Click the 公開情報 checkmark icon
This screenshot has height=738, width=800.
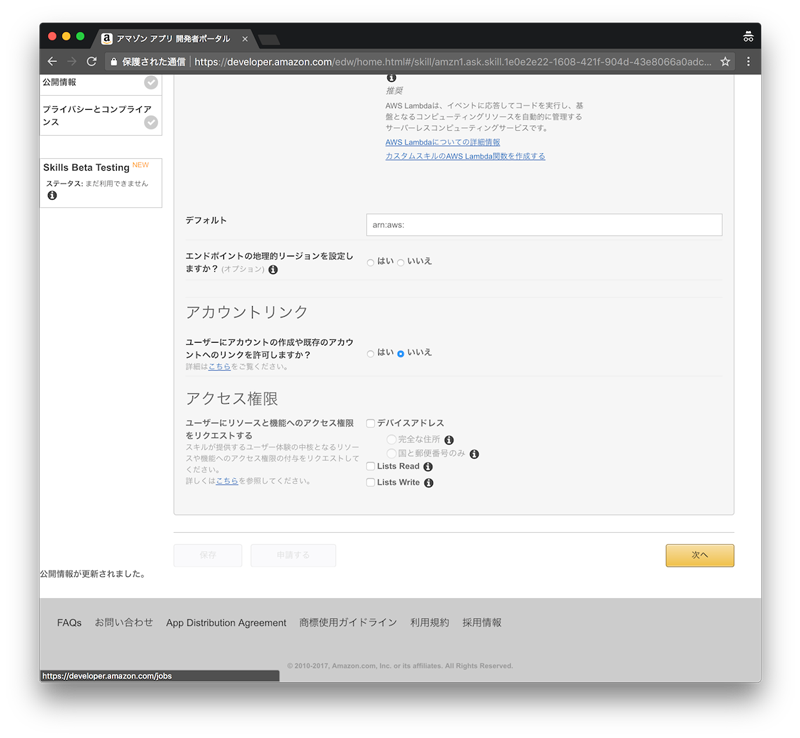tap(151, 82)
